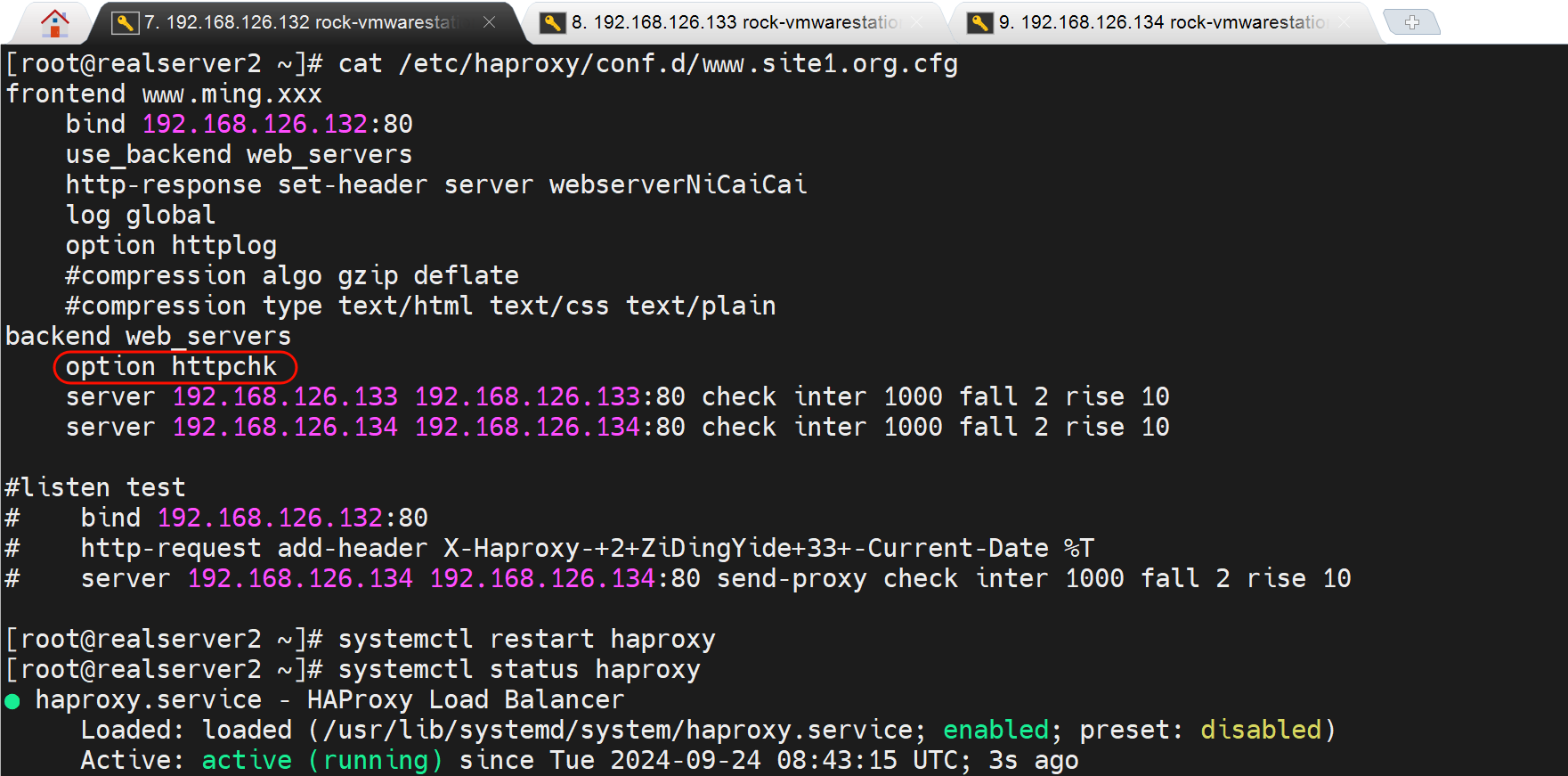This screenshot has width=1568, height=776.
Task: Click key icon on the 192.168.126.133 tab
Action: coord(552,23)
